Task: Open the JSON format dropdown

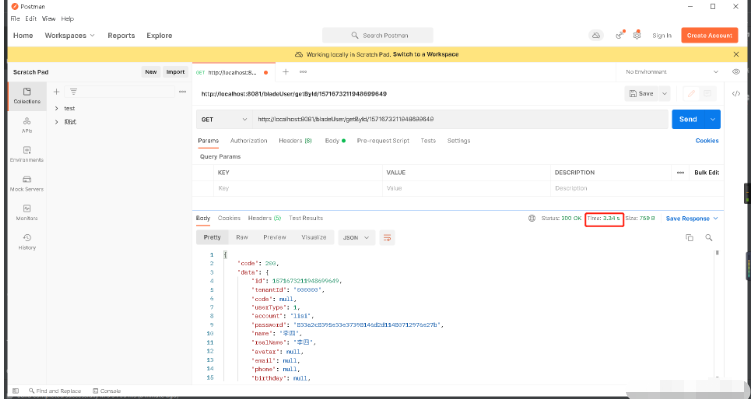Action: 356,237
